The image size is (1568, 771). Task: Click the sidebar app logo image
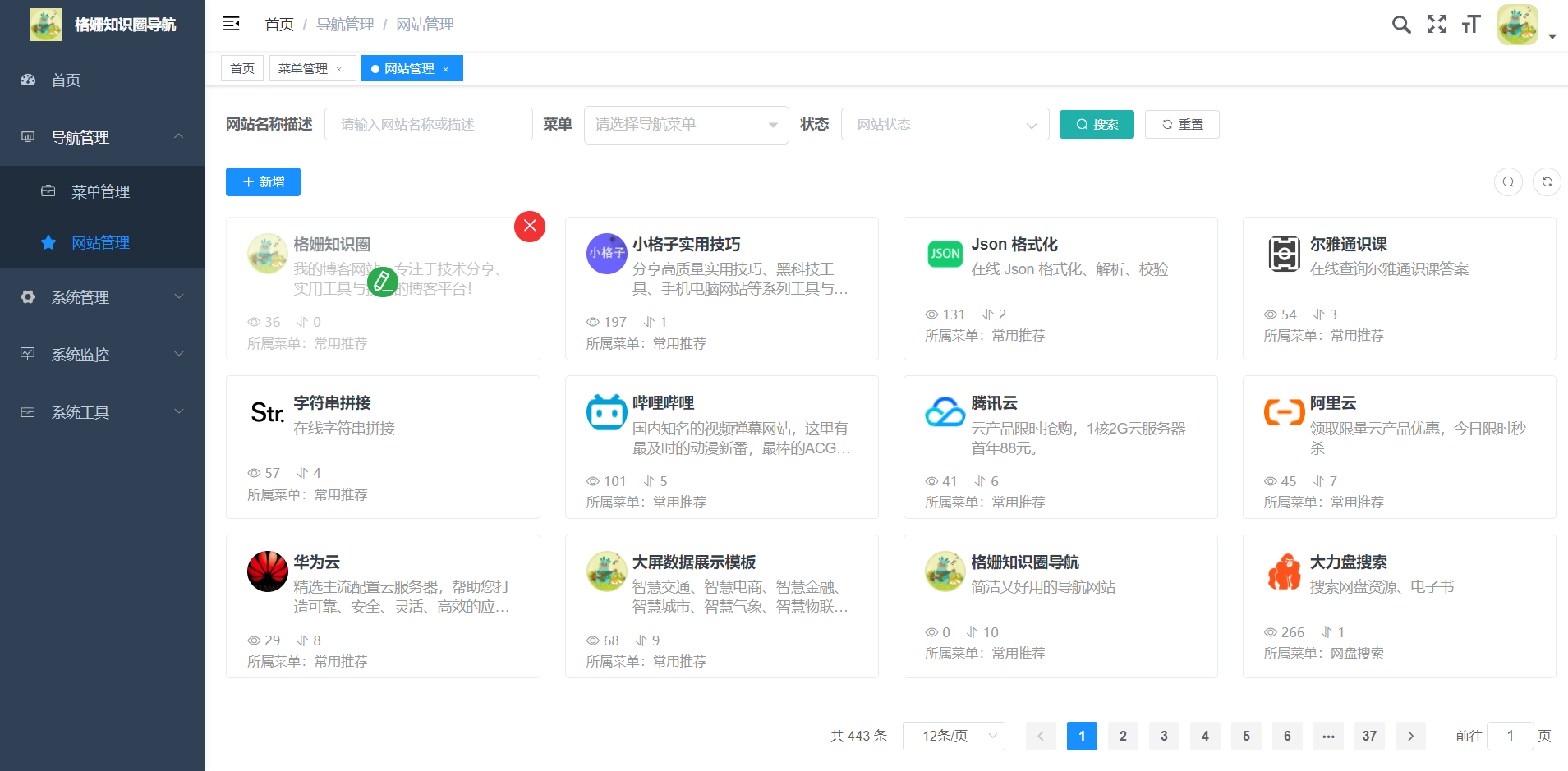point(46,25)
